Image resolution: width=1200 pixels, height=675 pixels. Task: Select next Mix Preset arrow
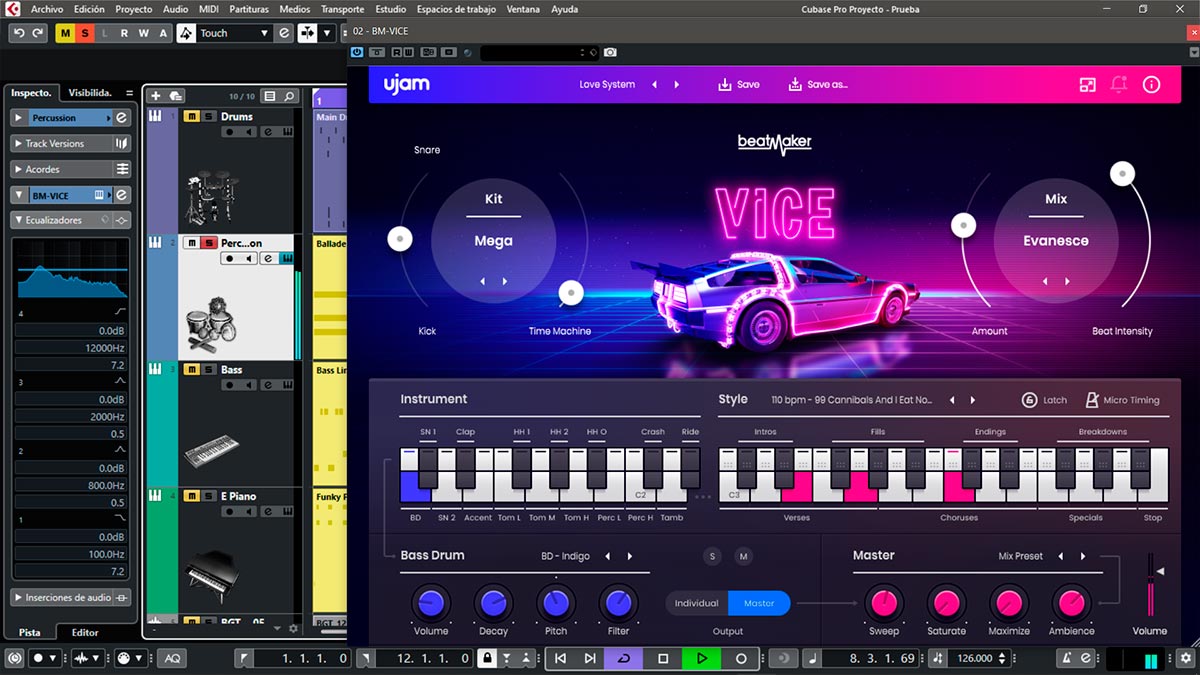click(x=1083, y=556)
